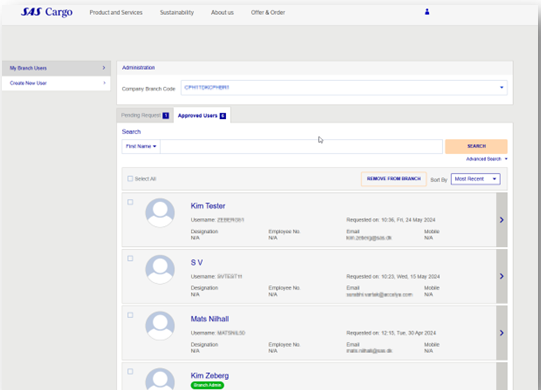Image resolution: width=541 pixels, height=390 pixels.
Task: Open S V's details with right arrow
Action: tap(502, 276)
